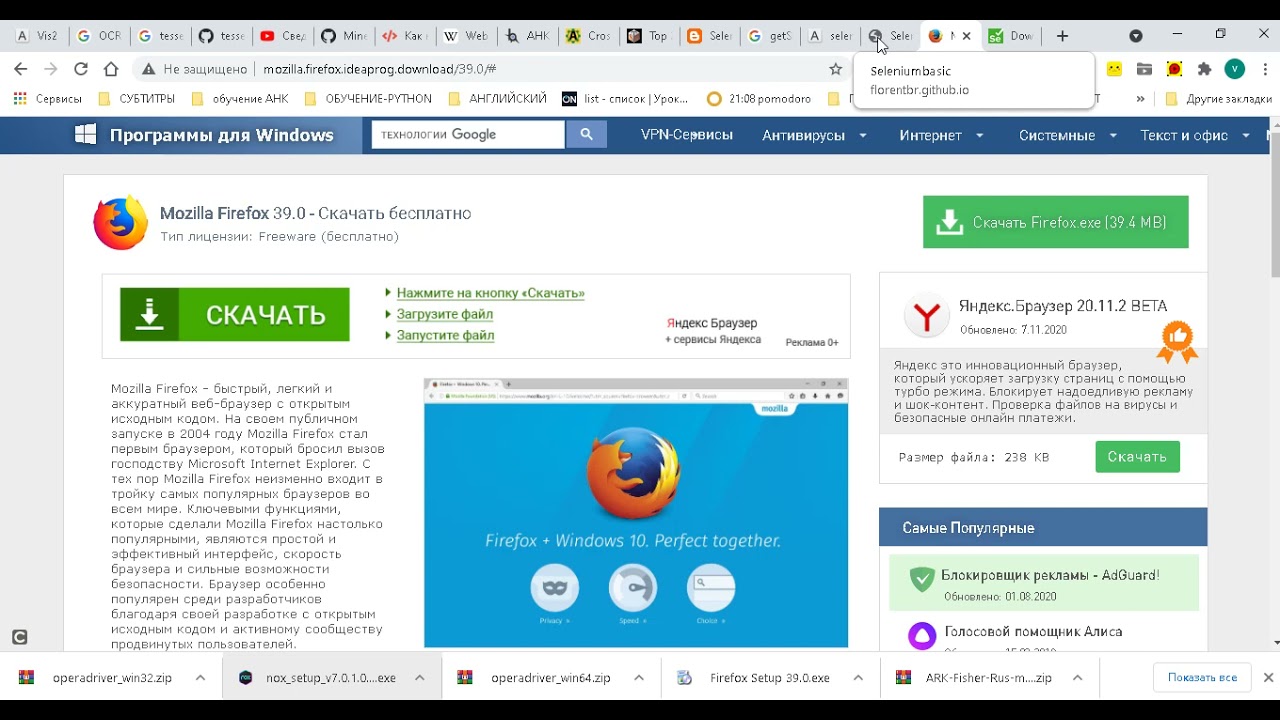This screenshot has height=720, width=1280.
Task: Click the address bar URL
Action: [x=379, y=69]
